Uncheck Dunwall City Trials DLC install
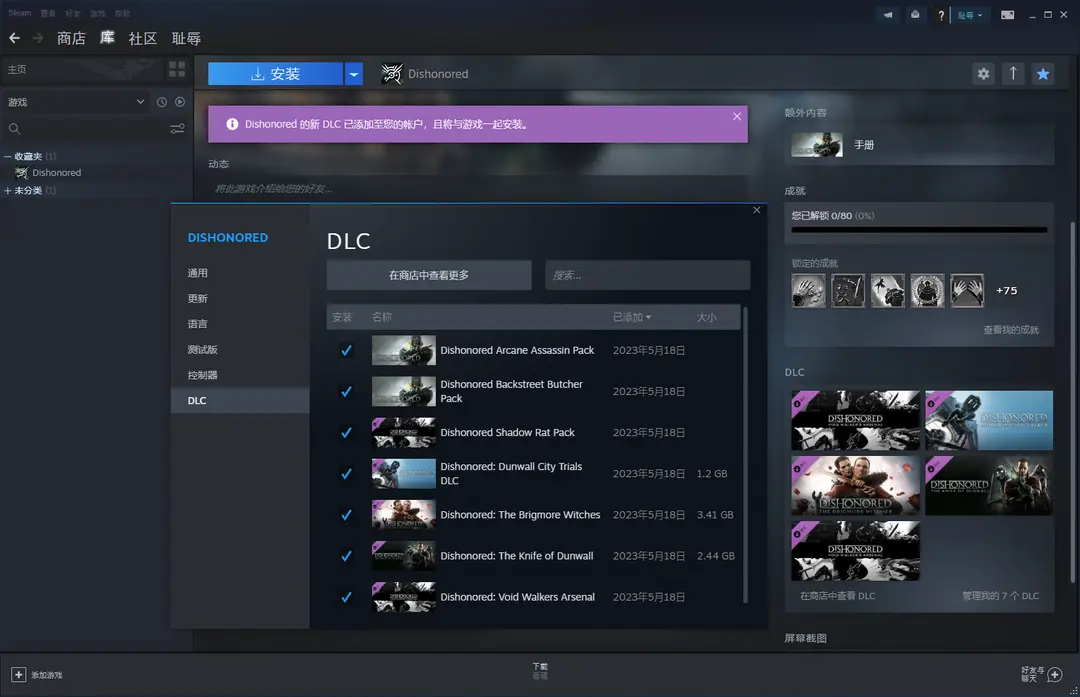The image size is (1080, 697). (346, 474)
